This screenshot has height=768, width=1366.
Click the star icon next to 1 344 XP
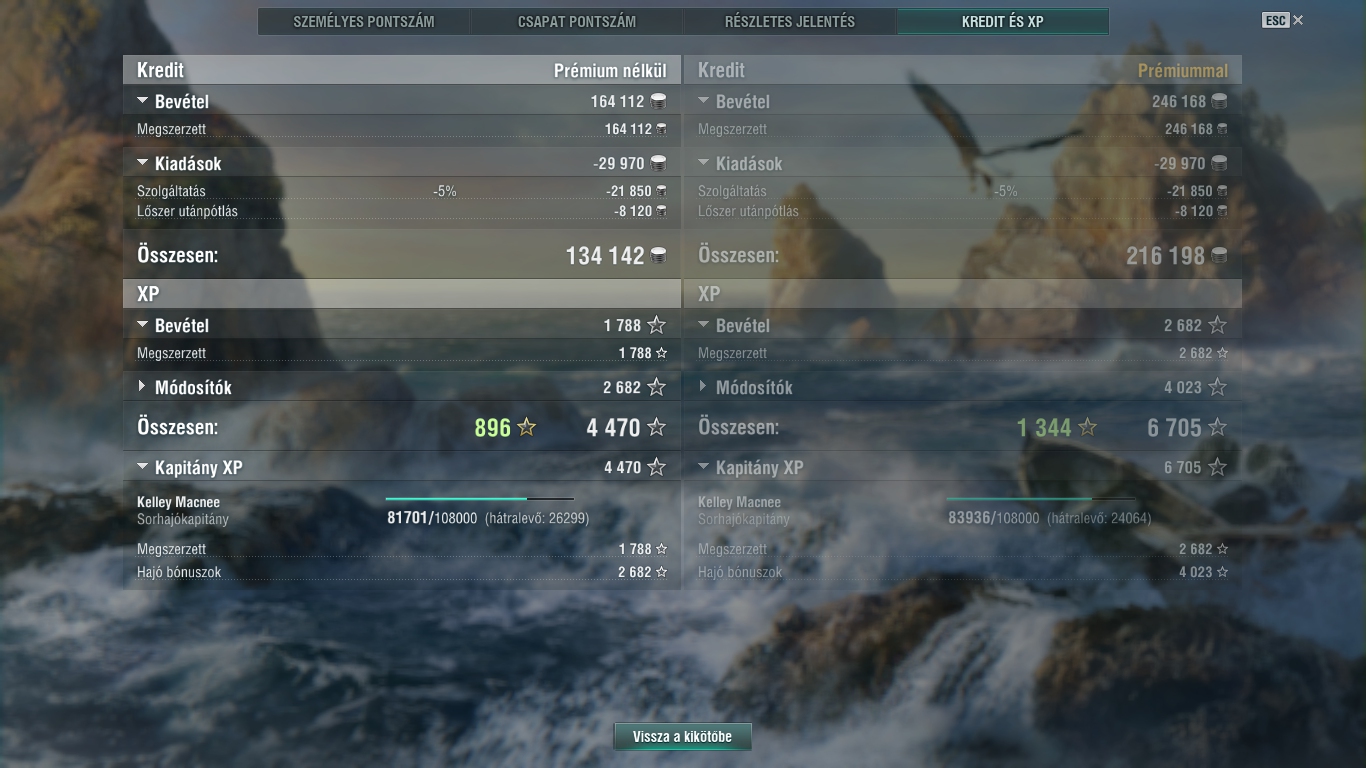[1087, 428]
